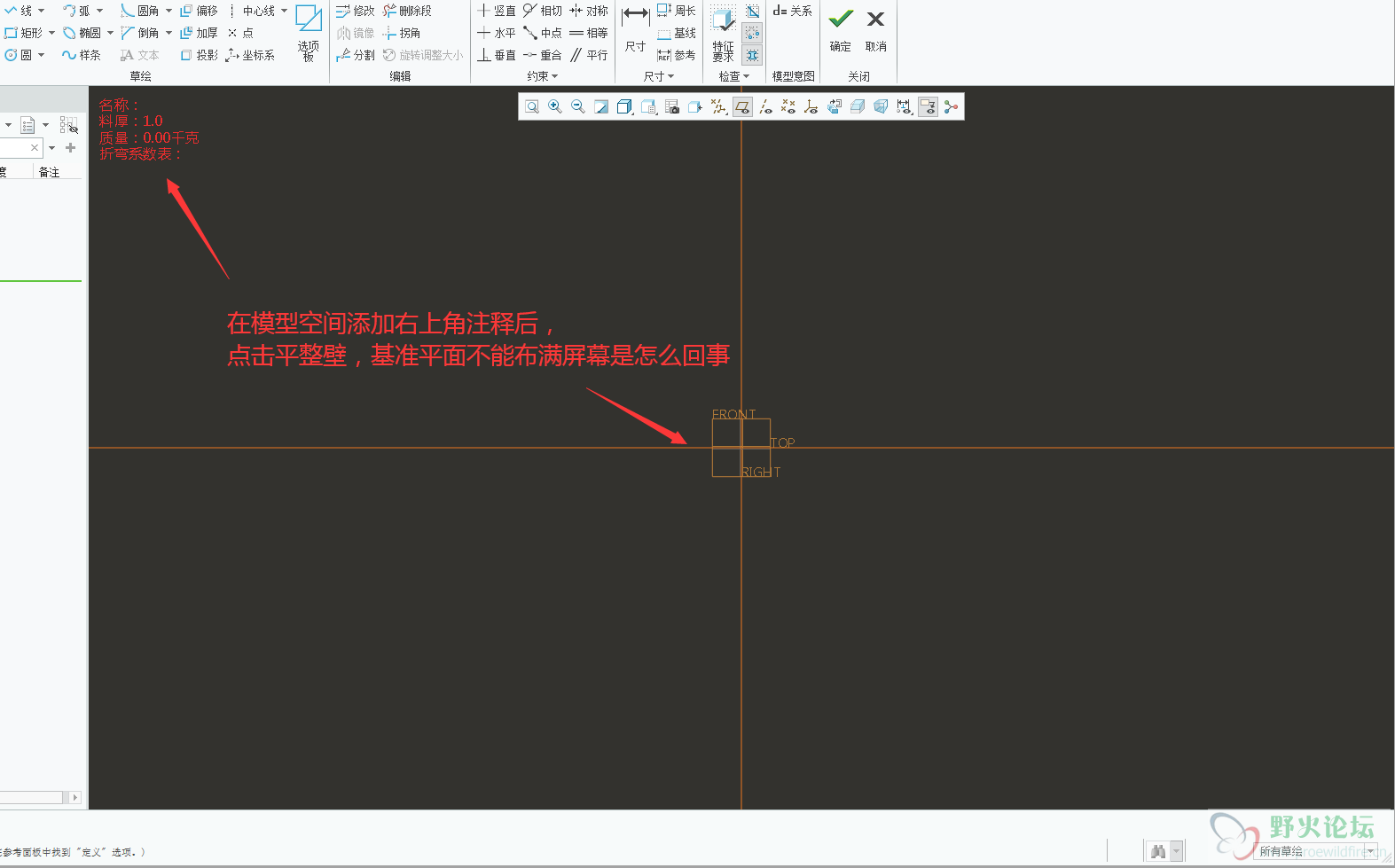Toggle Overlapping Geometry inspect option

[x=752, y=55]
